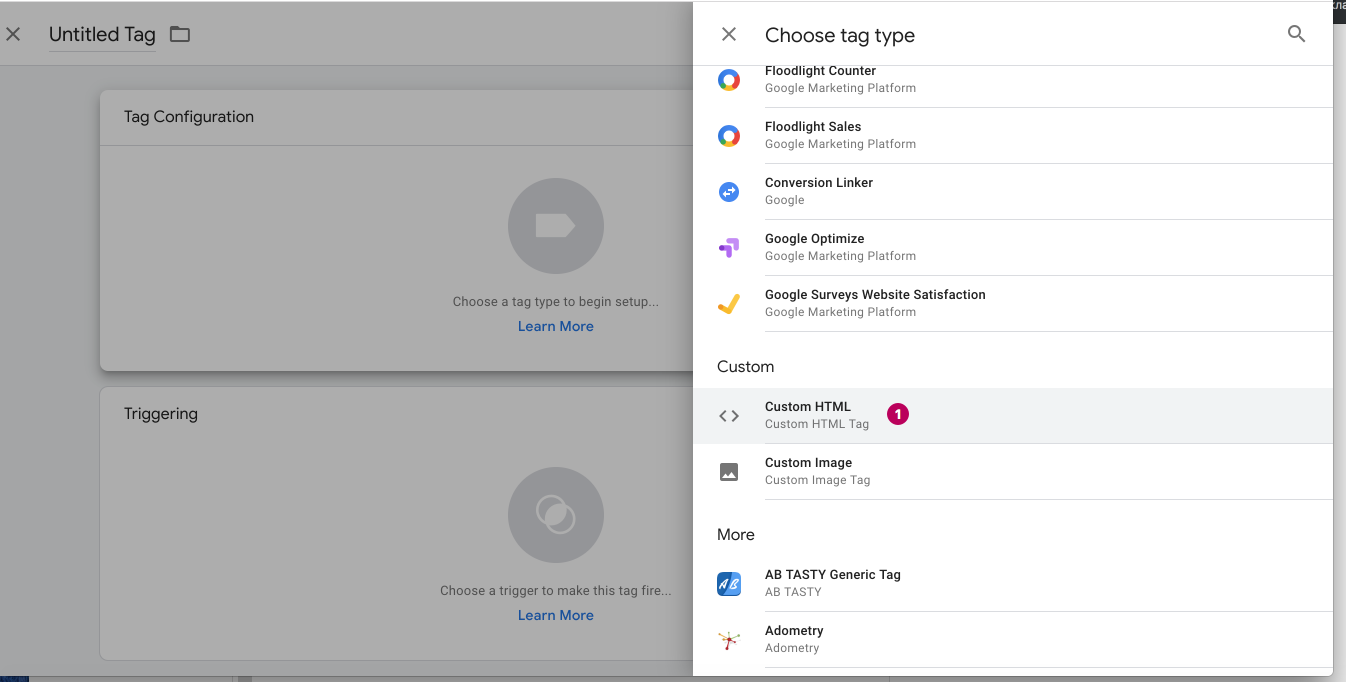Click the folder icon beside Untitled Tag
The width and height of the screenshot is (1346, 682).
(180, 35)
